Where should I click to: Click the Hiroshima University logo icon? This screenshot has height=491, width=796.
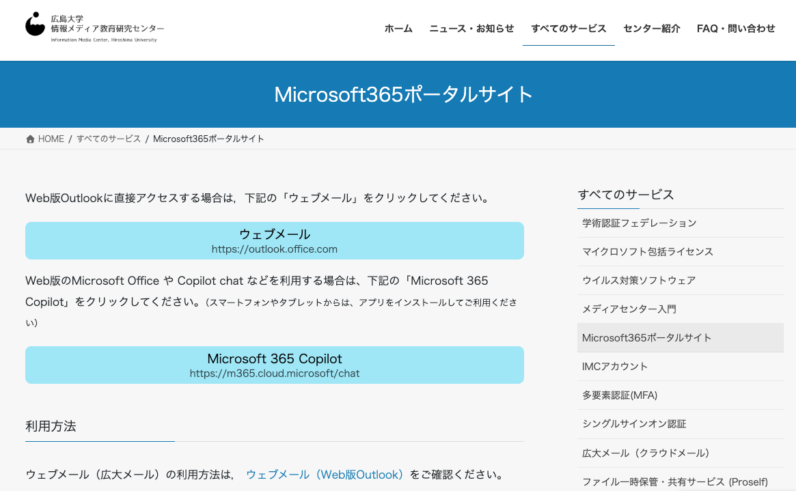click(x=35, y=23)
